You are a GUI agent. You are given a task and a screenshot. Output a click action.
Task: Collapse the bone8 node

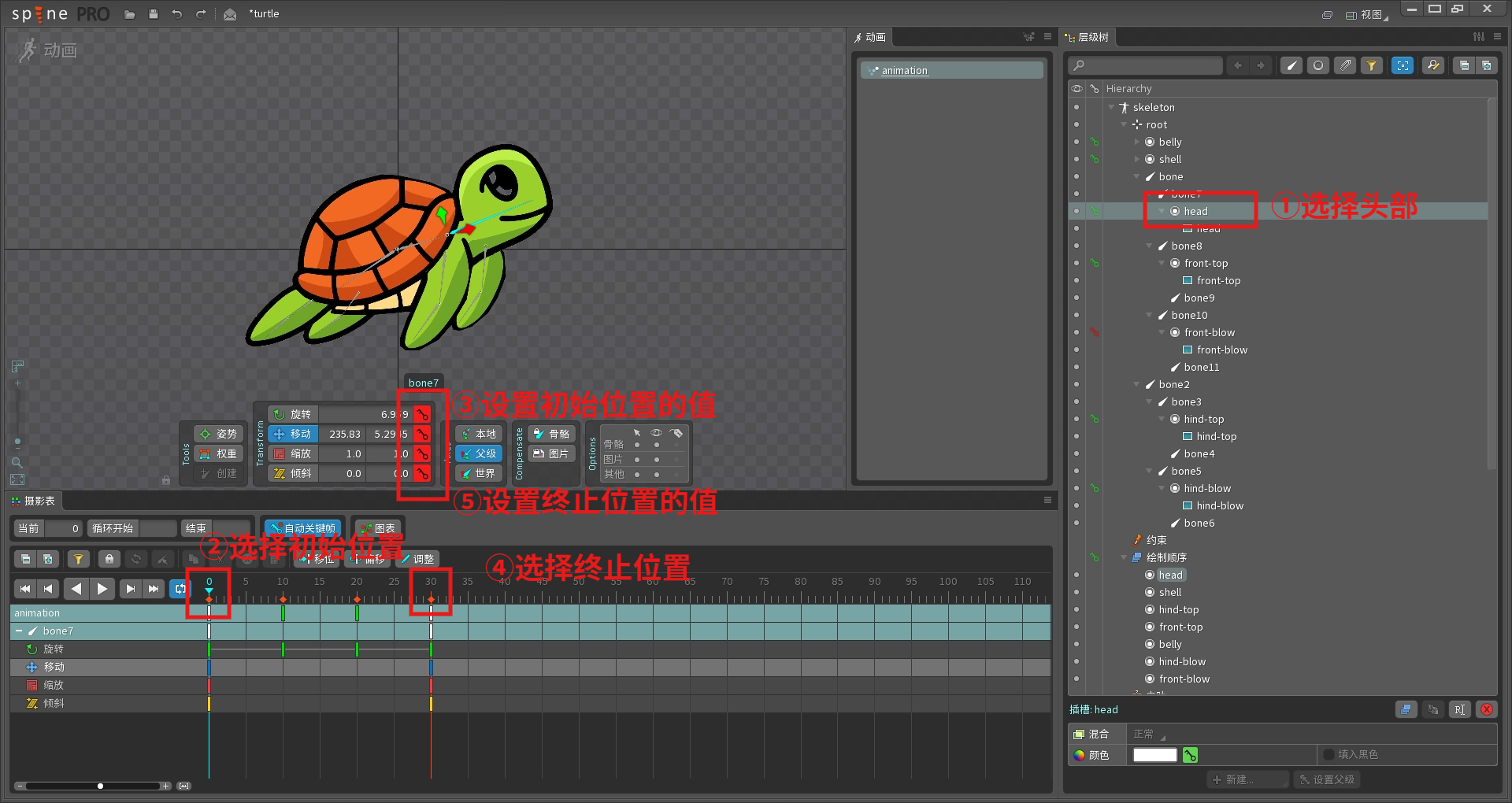coord(1149,246)
